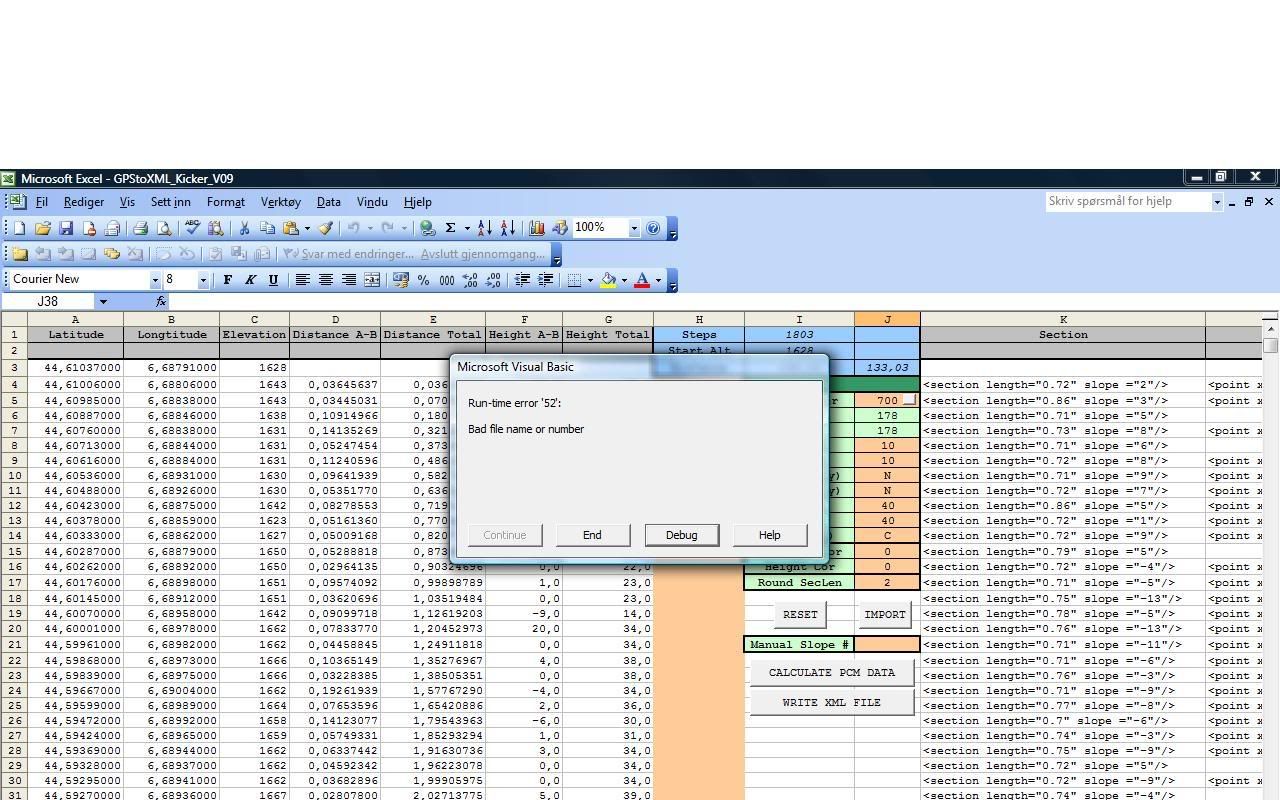Screen dimensions: 1280x800
Task: Apply the percent style icon
Action: 424,280
